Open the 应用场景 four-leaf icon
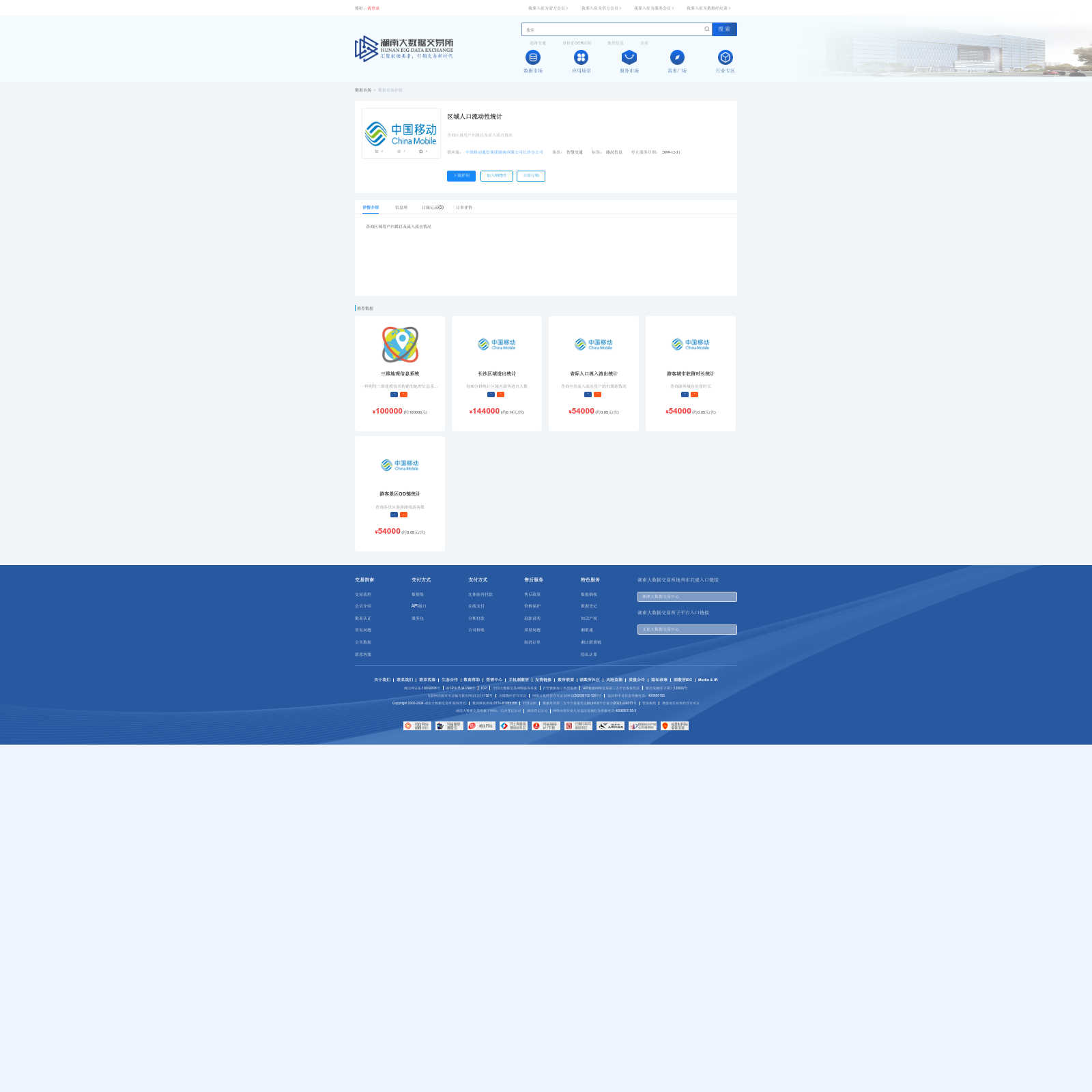Viewport: 1092px width, 1092px height. [581, 57]
